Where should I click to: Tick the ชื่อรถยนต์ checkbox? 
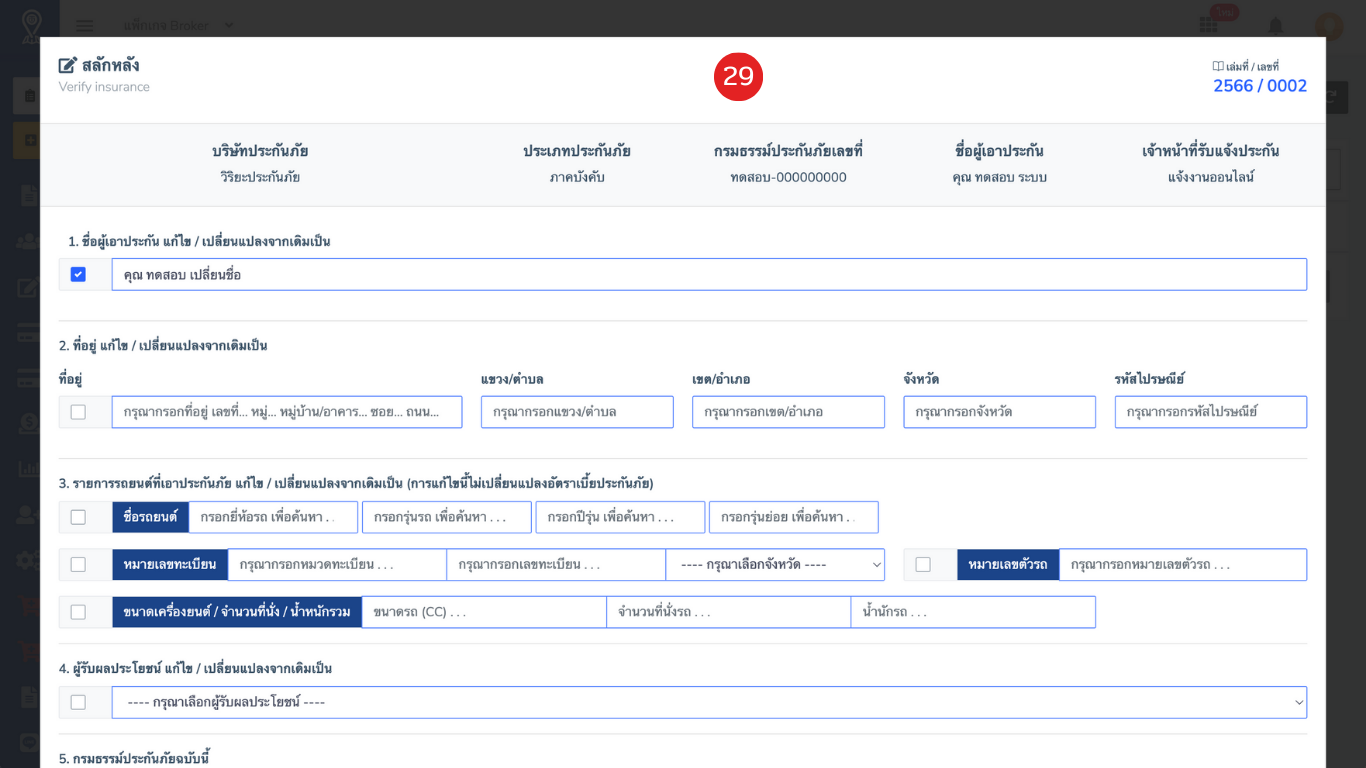coord(78,517)
